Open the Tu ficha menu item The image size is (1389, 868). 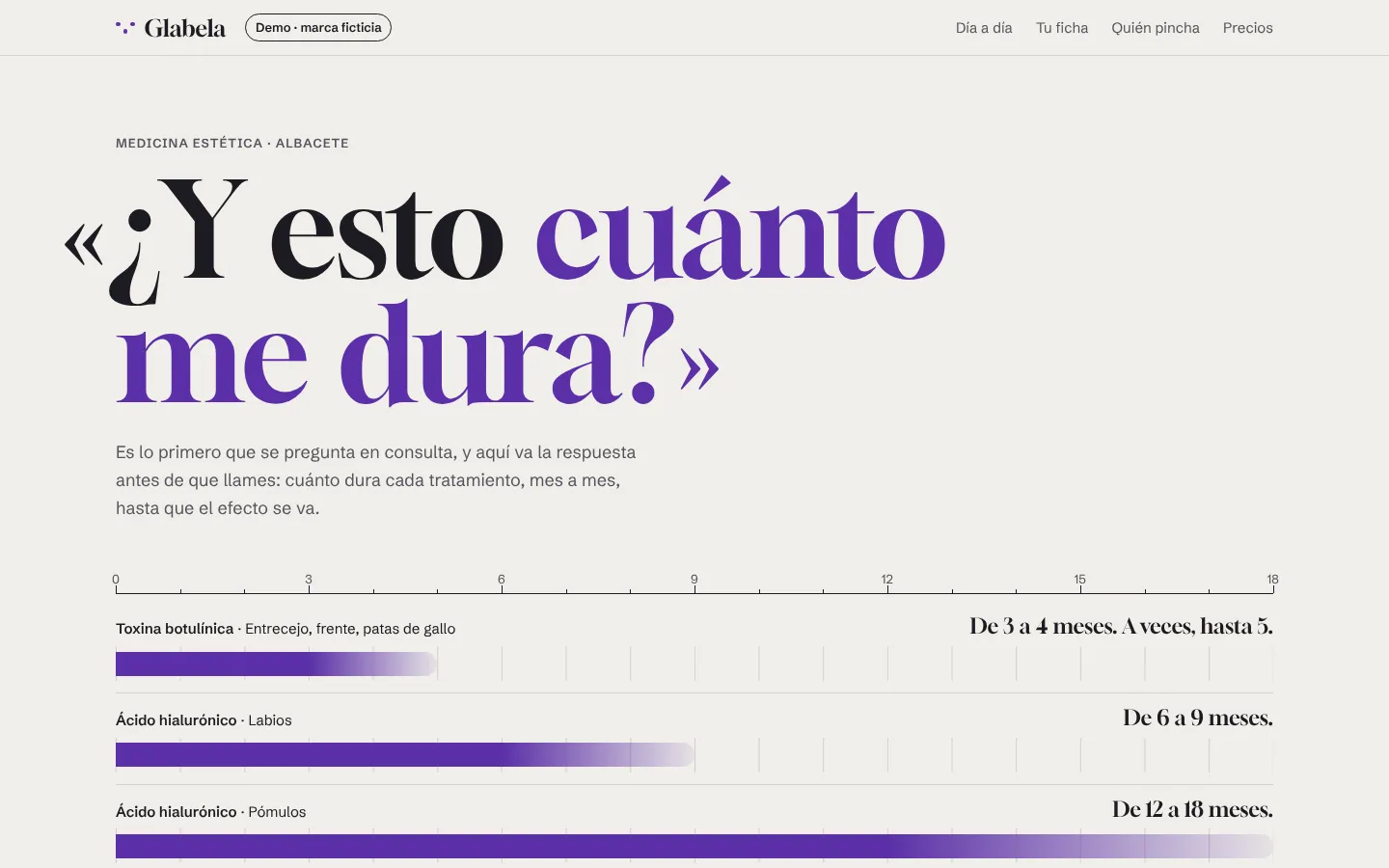tap(1062, 28)
